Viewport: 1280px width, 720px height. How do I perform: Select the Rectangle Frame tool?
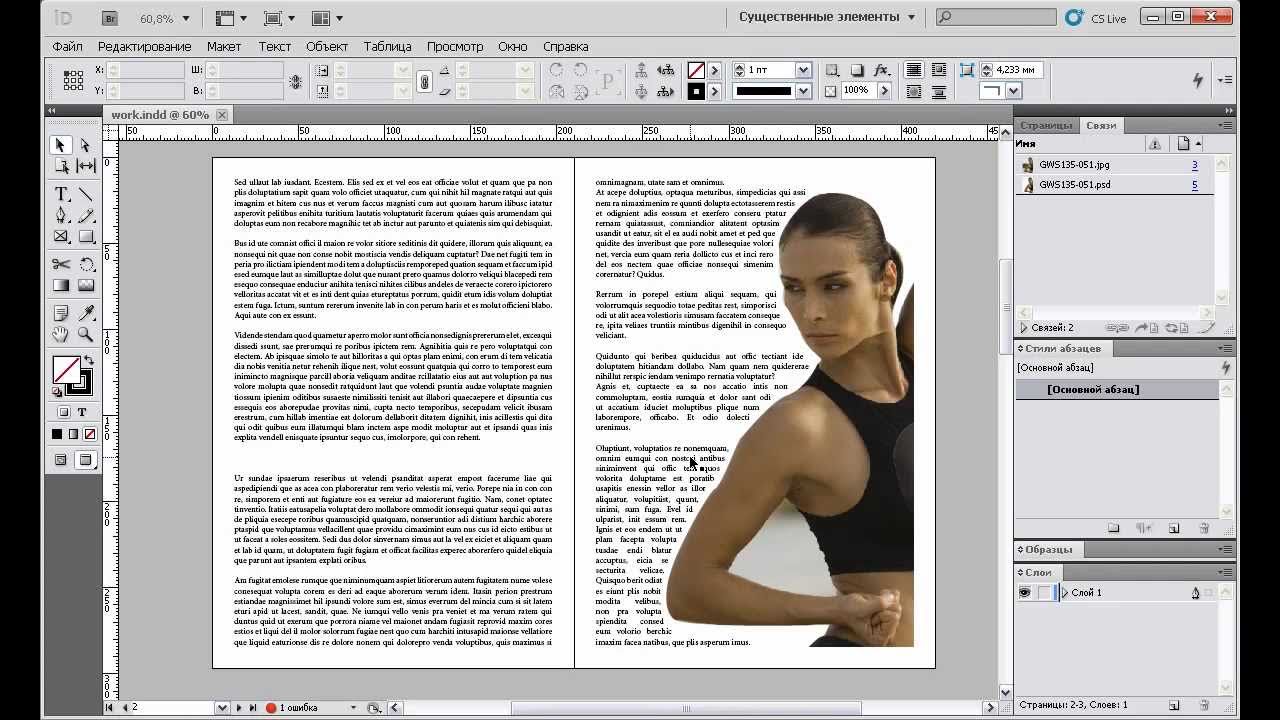[61, 236]
